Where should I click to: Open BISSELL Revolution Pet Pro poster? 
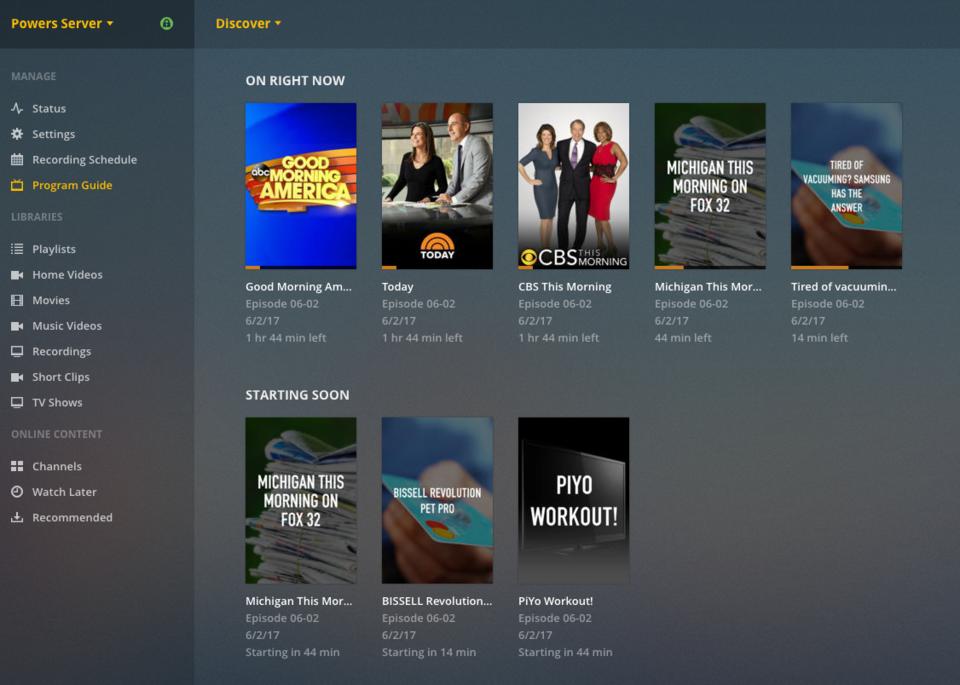tap(437, 500)
